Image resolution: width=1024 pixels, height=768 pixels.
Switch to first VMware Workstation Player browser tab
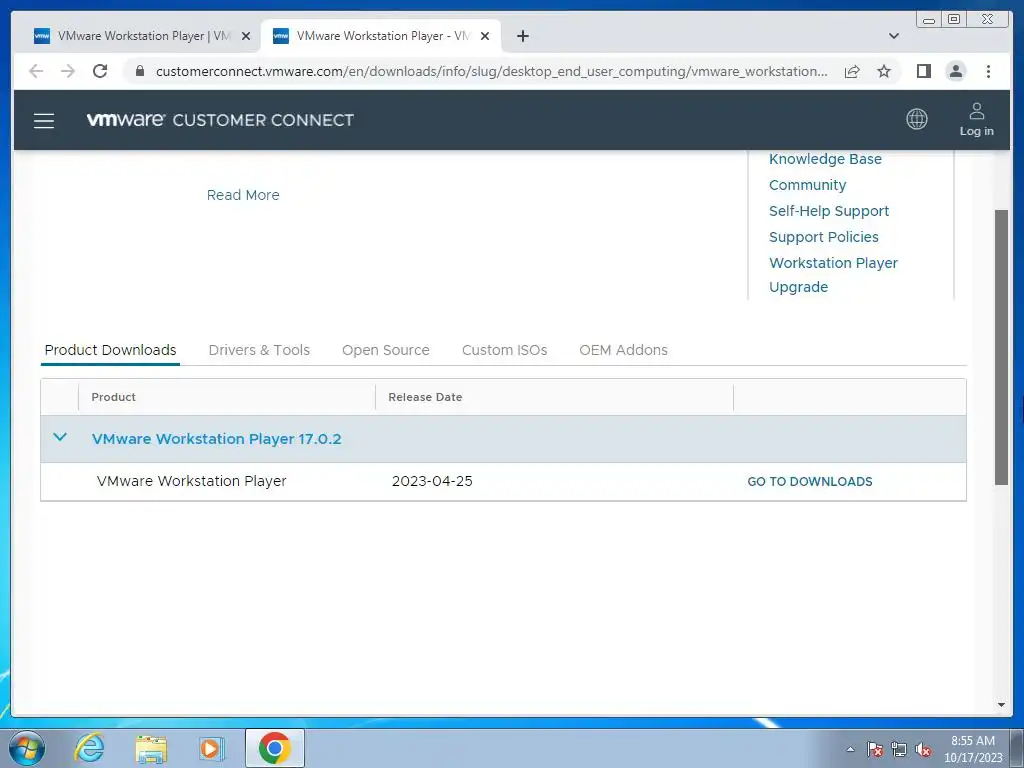click(142, 36)
